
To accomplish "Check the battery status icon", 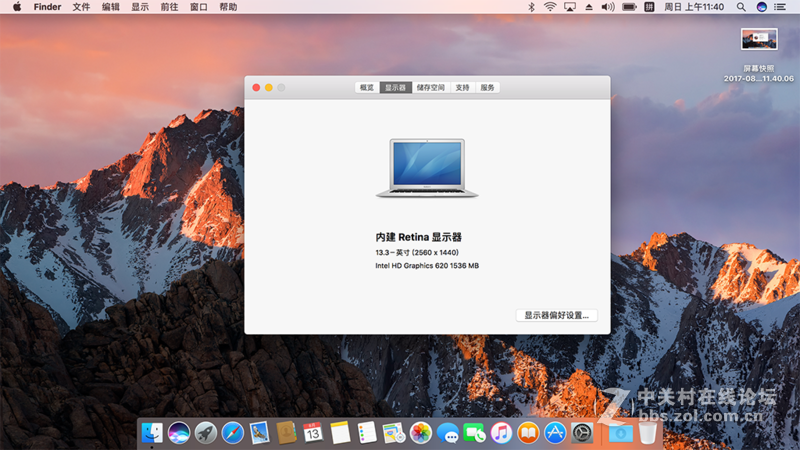I will pos(630,7).
